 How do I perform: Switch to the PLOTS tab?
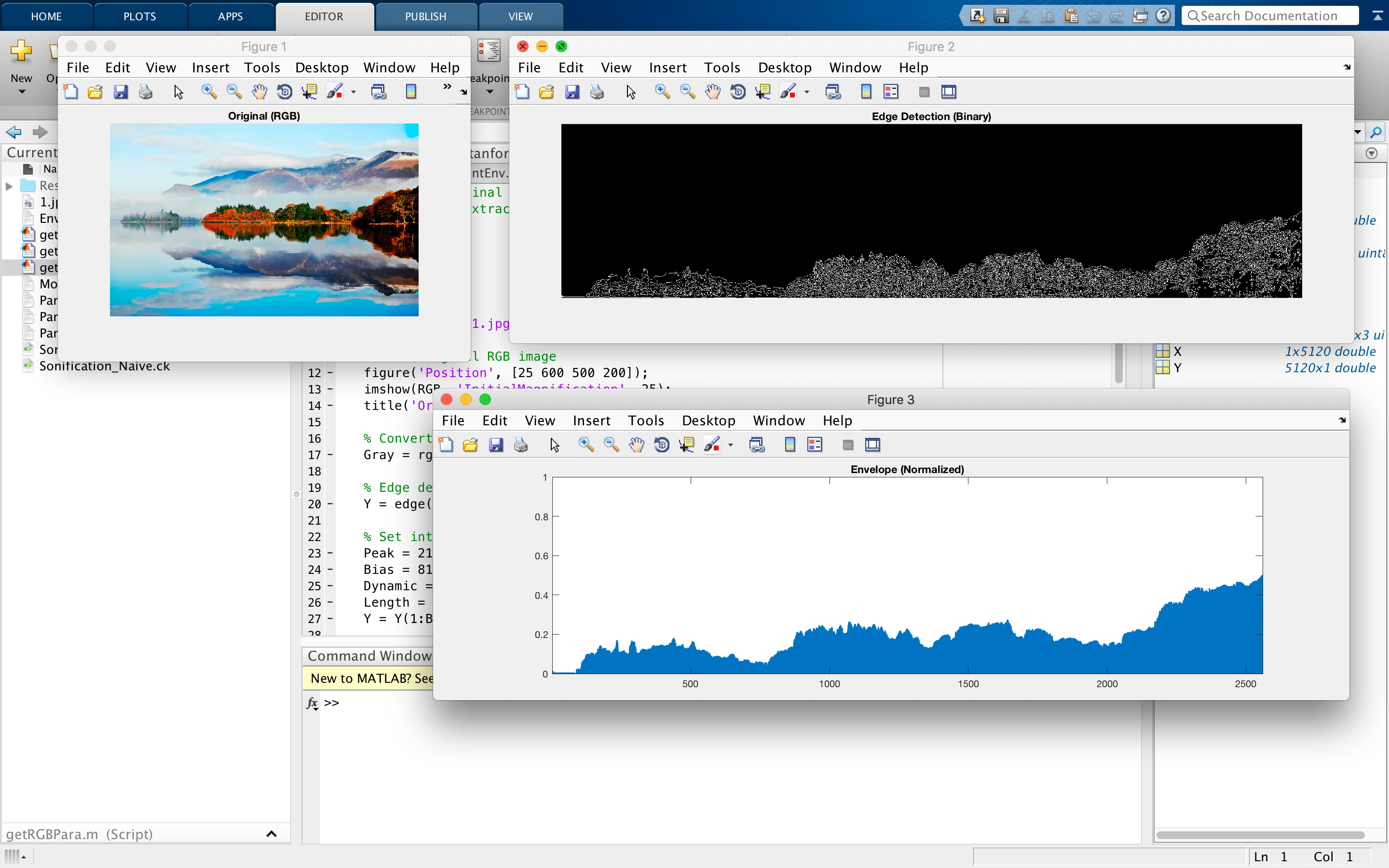[139, 16]
